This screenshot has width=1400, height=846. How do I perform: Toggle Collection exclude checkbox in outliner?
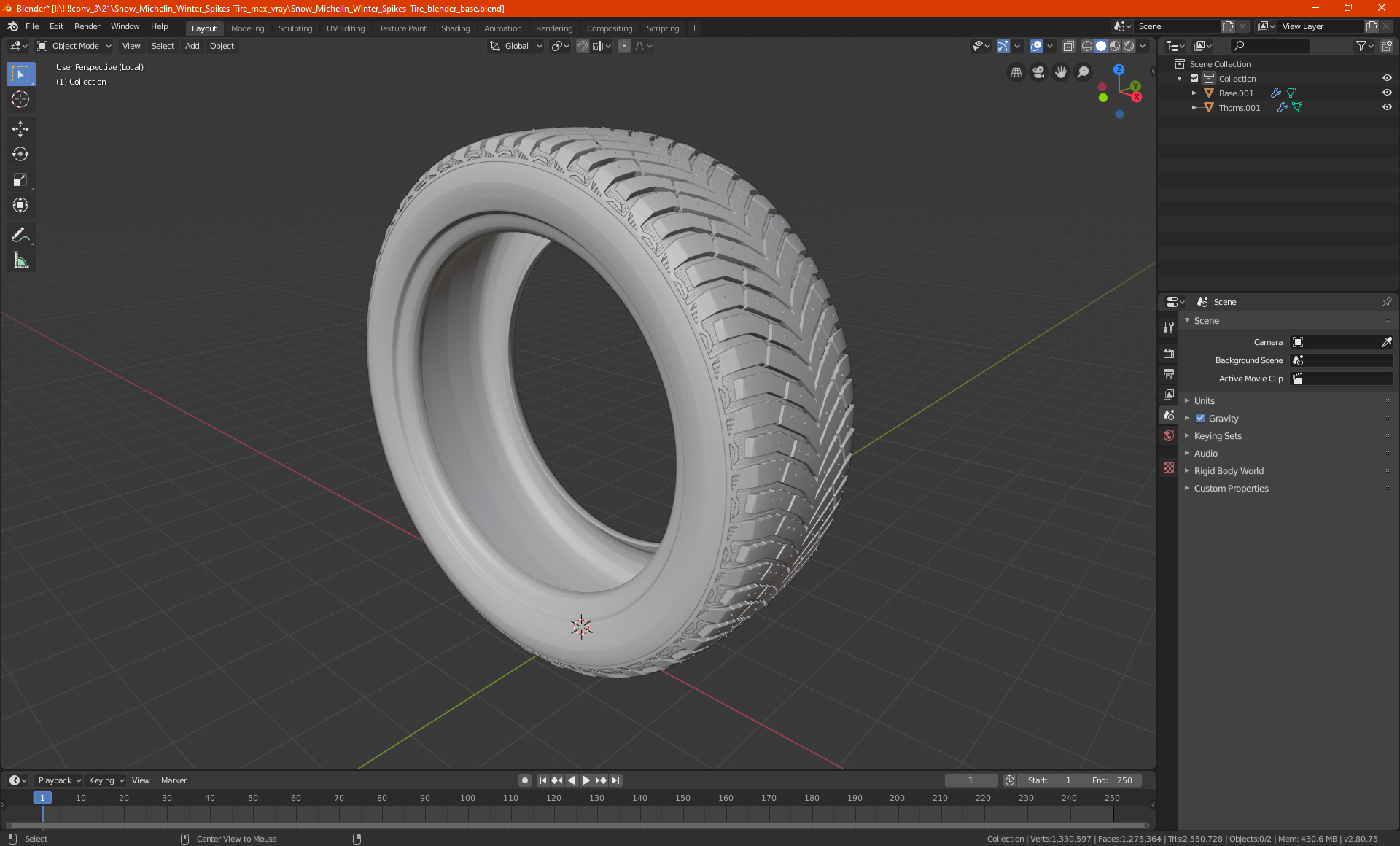click(1194, 79)
